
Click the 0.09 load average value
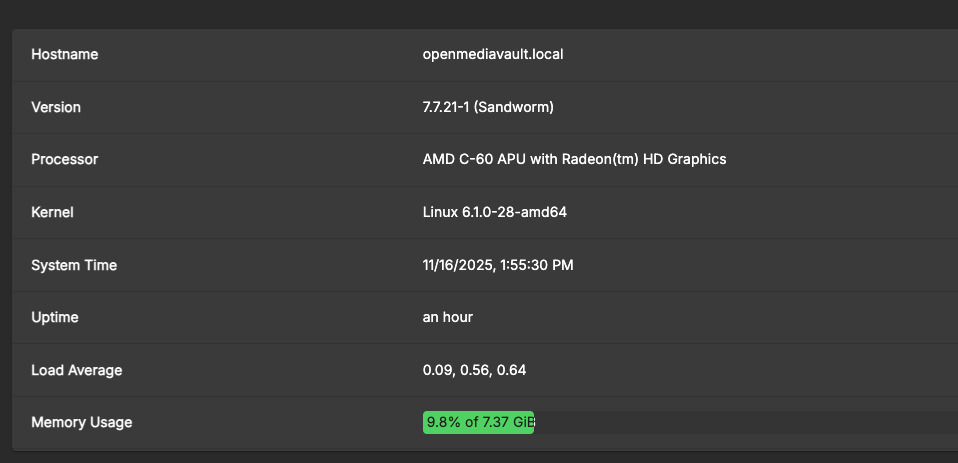(438, 370)
